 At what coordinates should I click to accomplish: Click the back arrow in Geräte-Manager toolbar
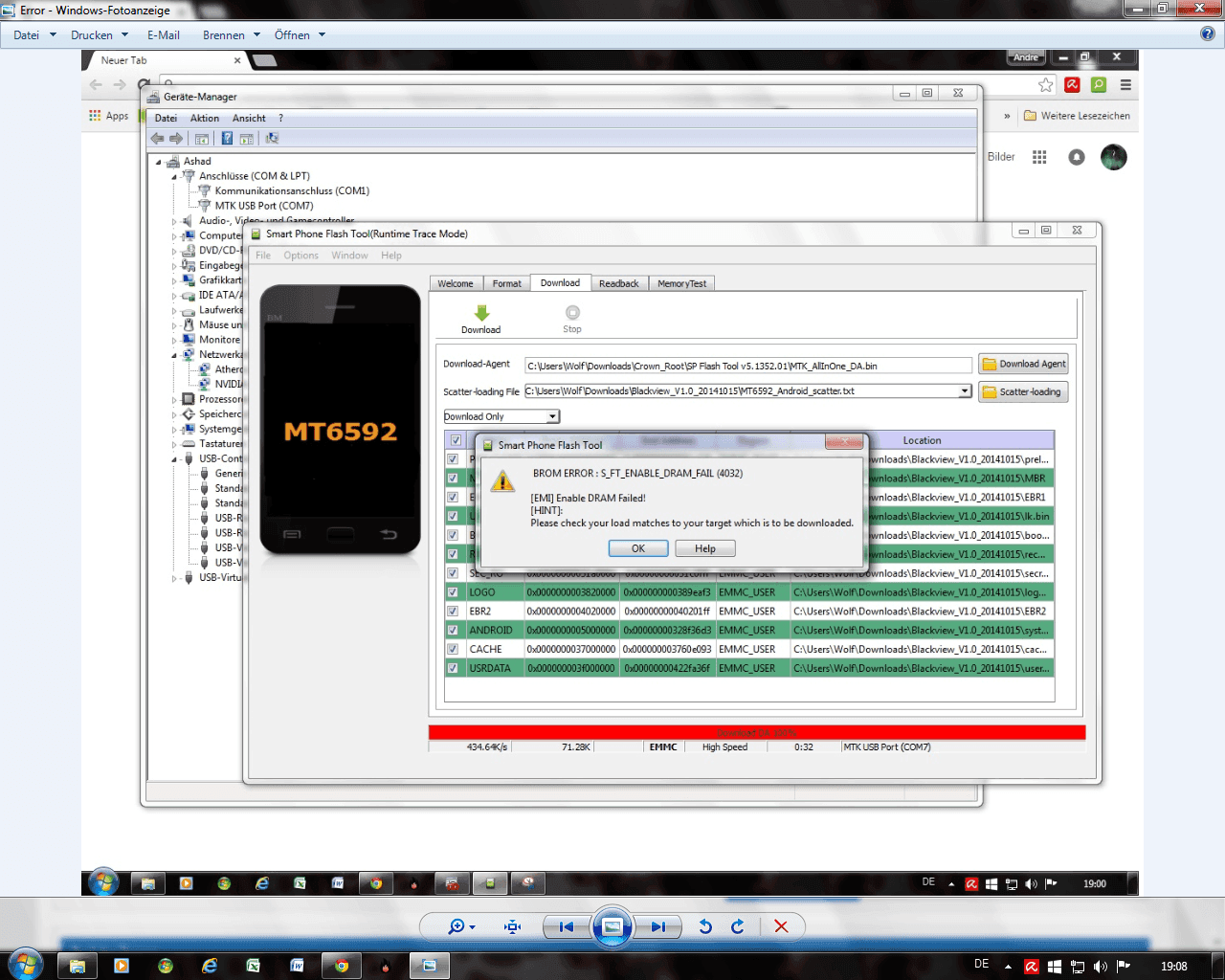157,139
